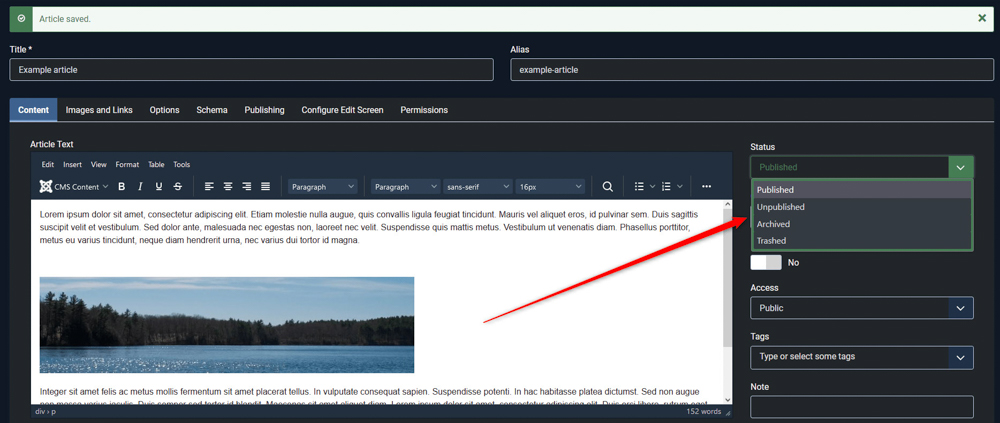The image size is (1000, 423).
Task: Align text to the left
Action: (x=209, y=186)
